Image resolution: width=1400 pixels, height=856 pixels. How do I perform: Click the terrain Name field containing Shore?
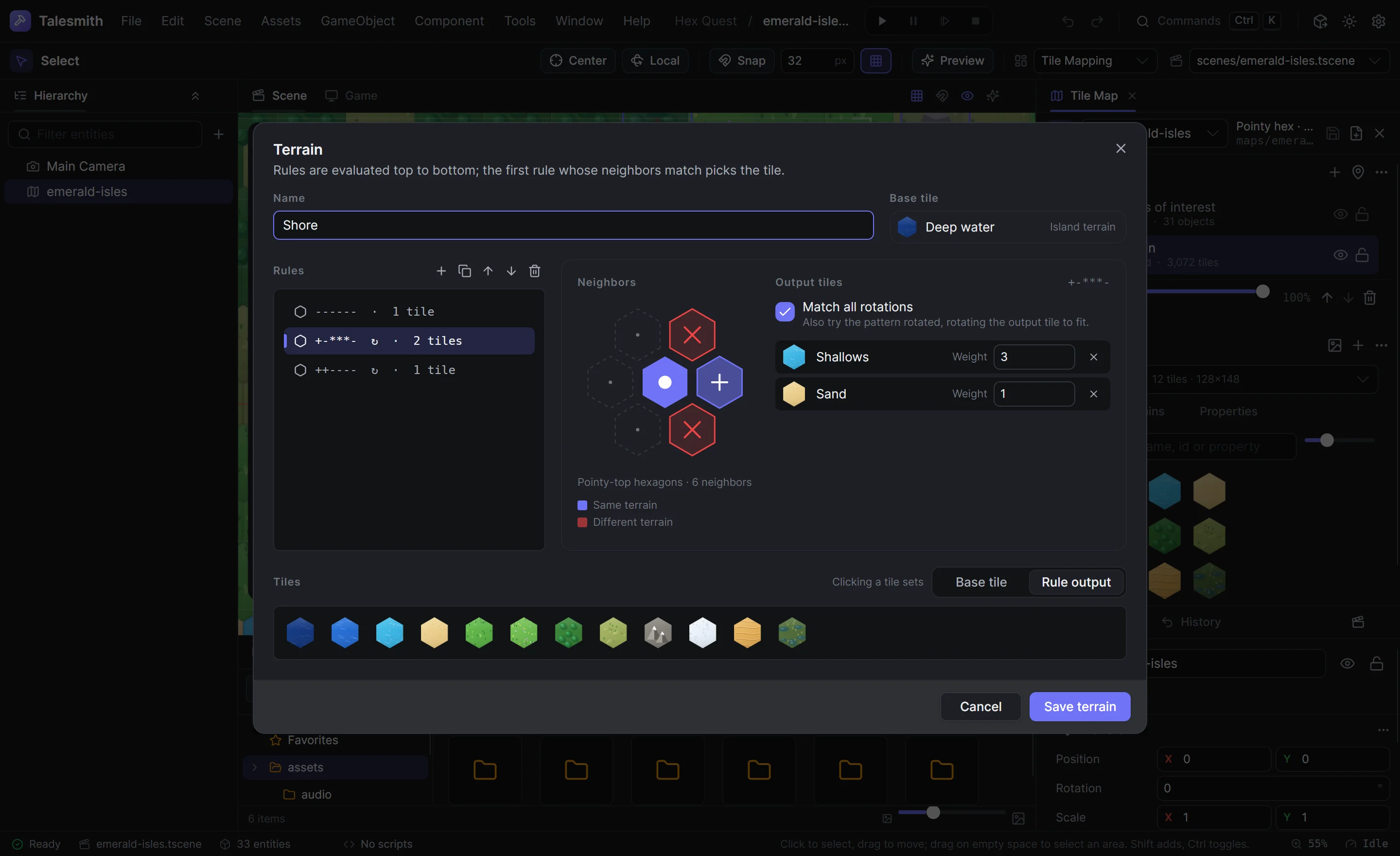[x=573, y=225]
